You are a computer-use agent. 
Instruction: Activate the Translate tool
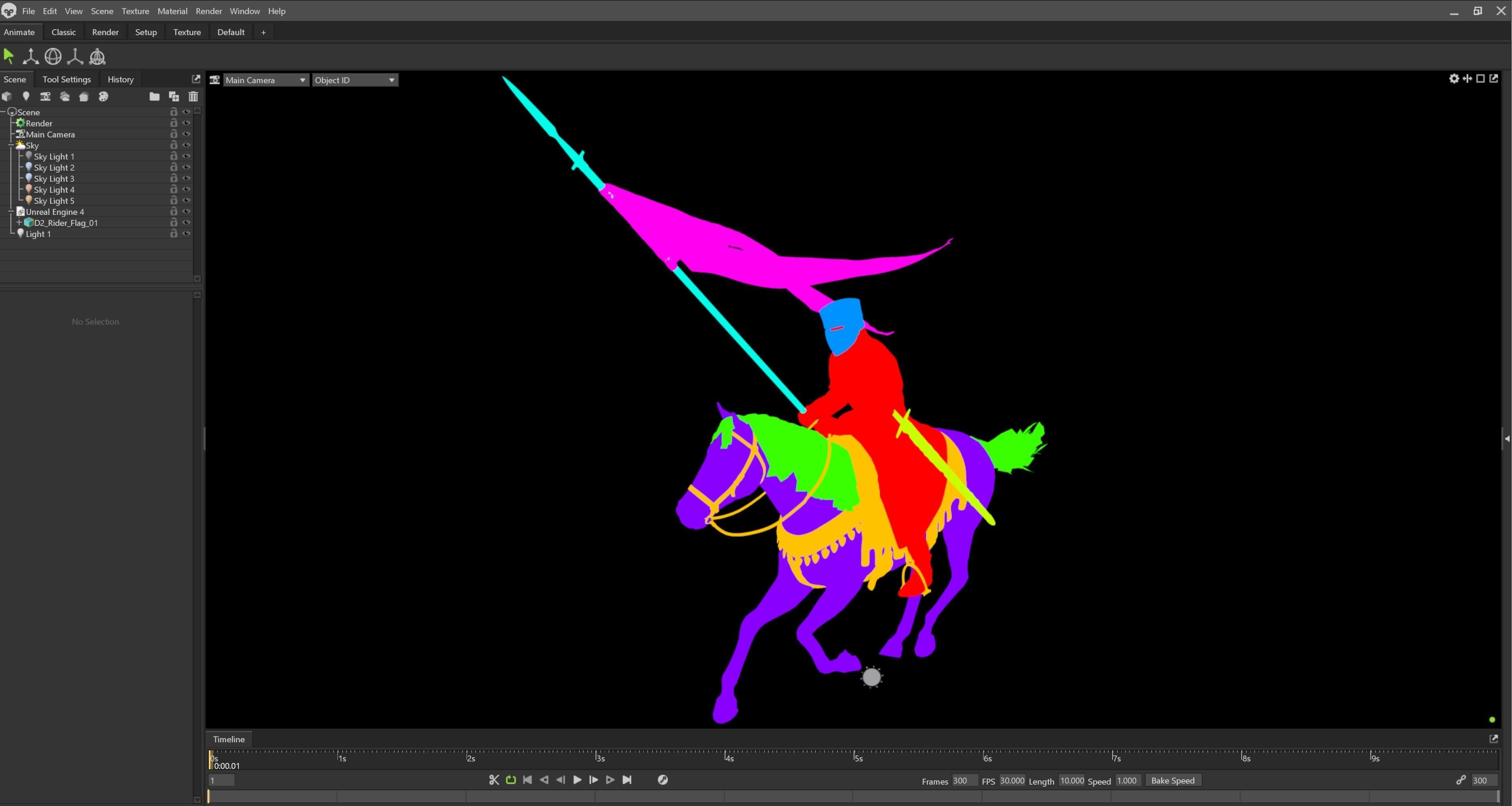pos(30,56)
